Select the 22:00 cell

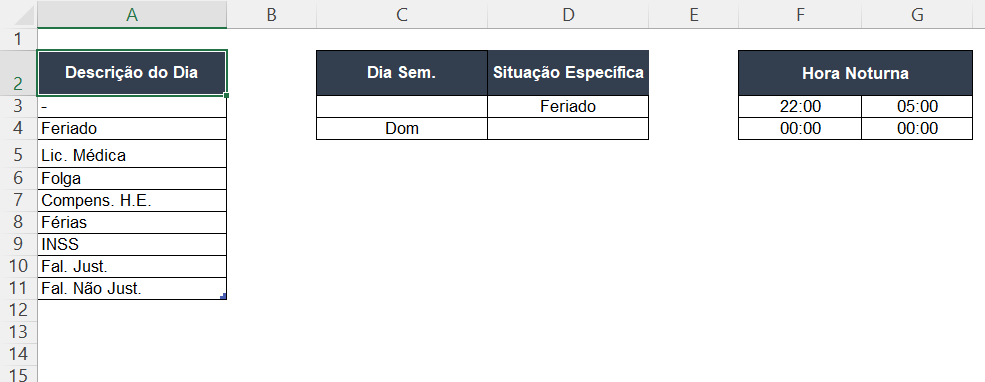click(x=800, y=107)
